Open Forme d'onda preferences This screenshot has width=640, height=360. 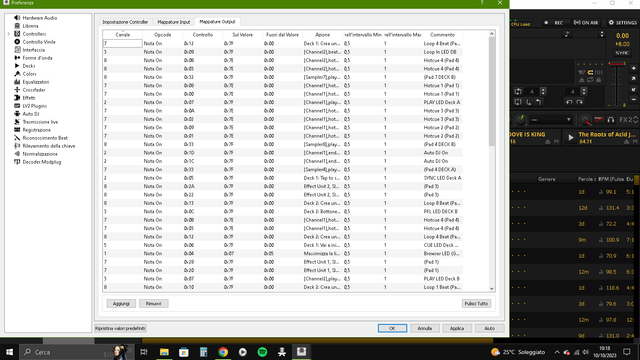(x=33, y=58)
